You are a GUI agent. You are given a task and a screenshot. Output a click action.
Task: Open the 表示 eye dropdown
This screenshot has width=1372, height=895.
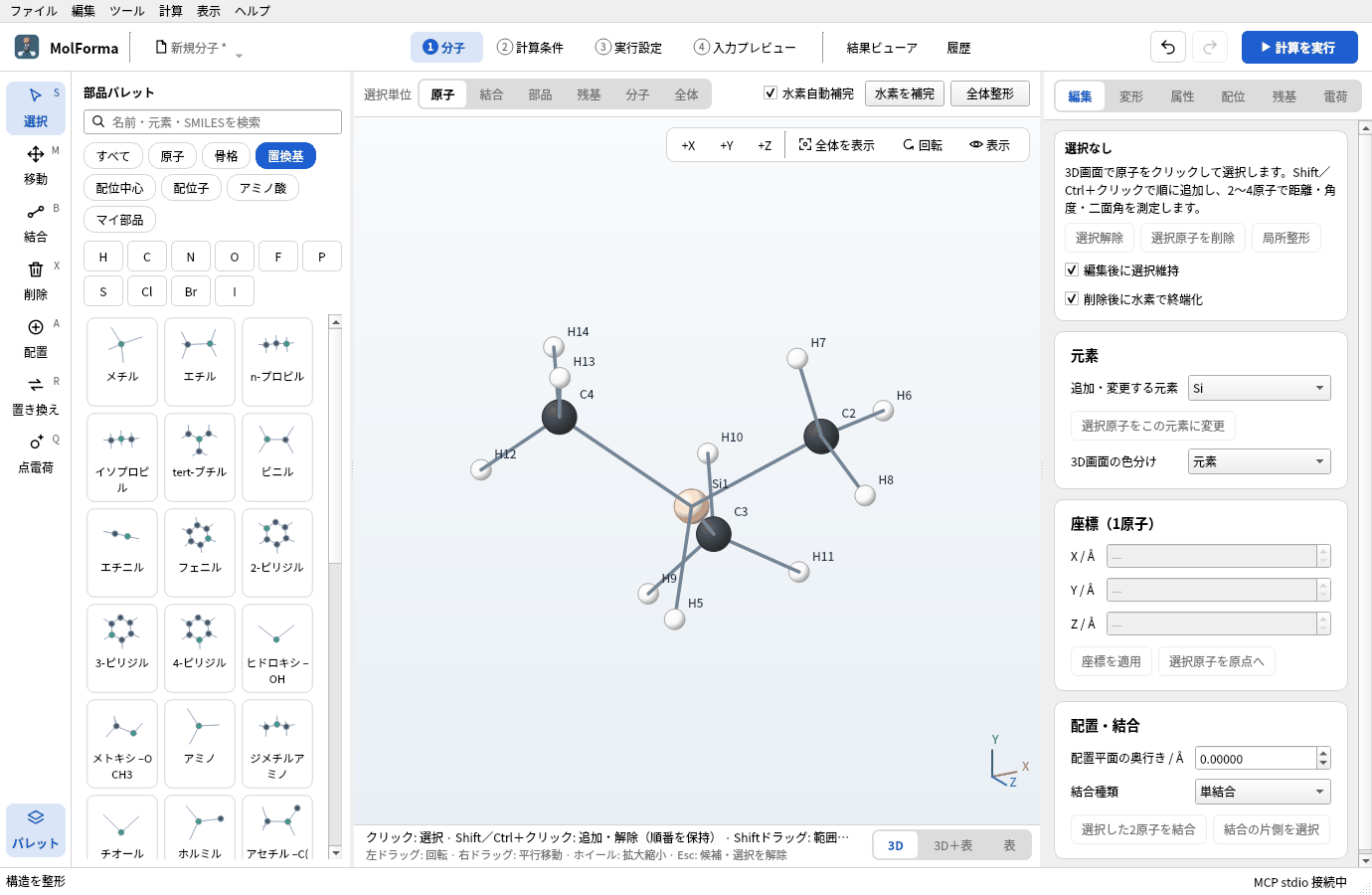tap(990, 145)
